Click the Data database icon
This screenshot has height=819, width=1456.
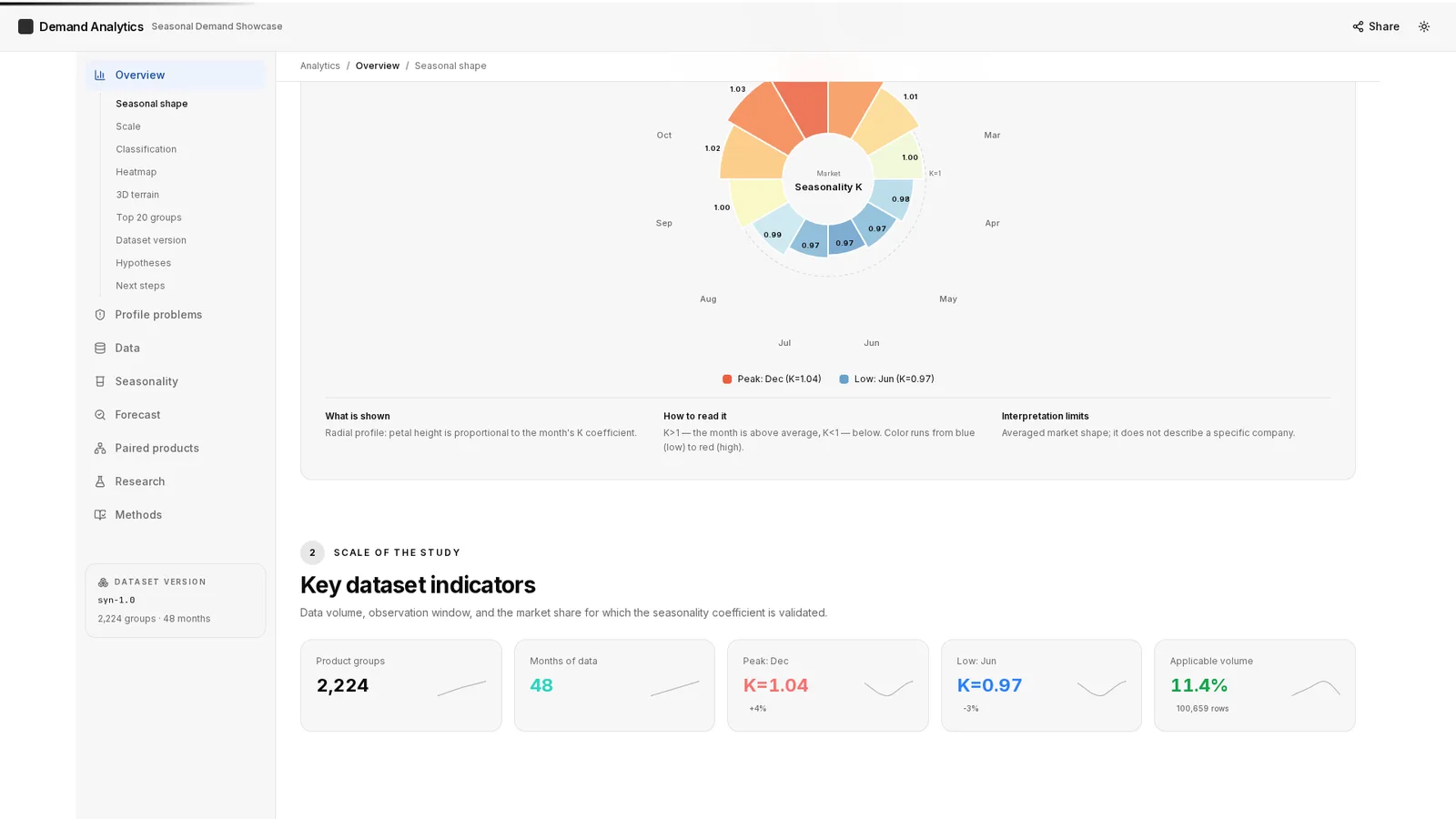click(100, 349)
